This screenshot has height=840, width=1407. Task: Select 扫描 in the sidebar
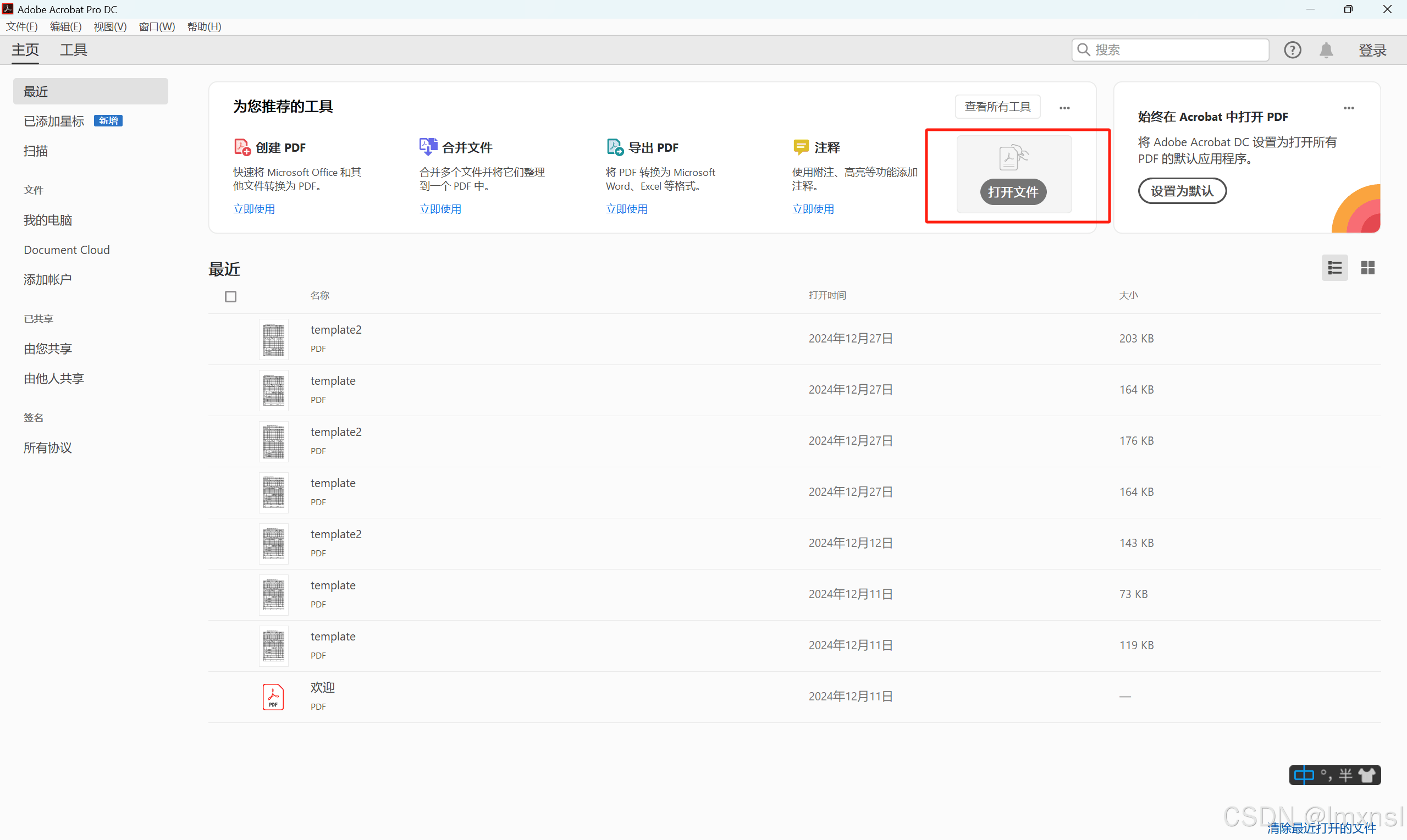(36, 151)
